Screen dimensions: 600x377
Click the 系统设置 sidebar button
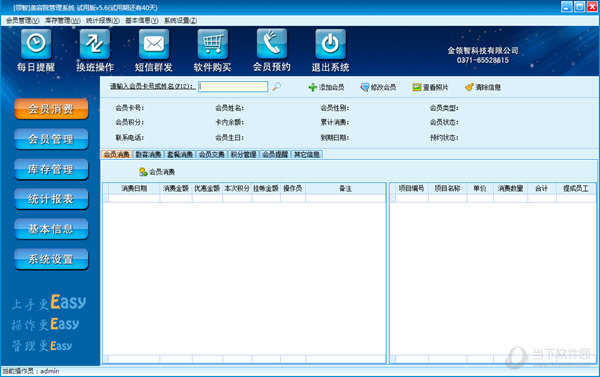coord(51,259)
